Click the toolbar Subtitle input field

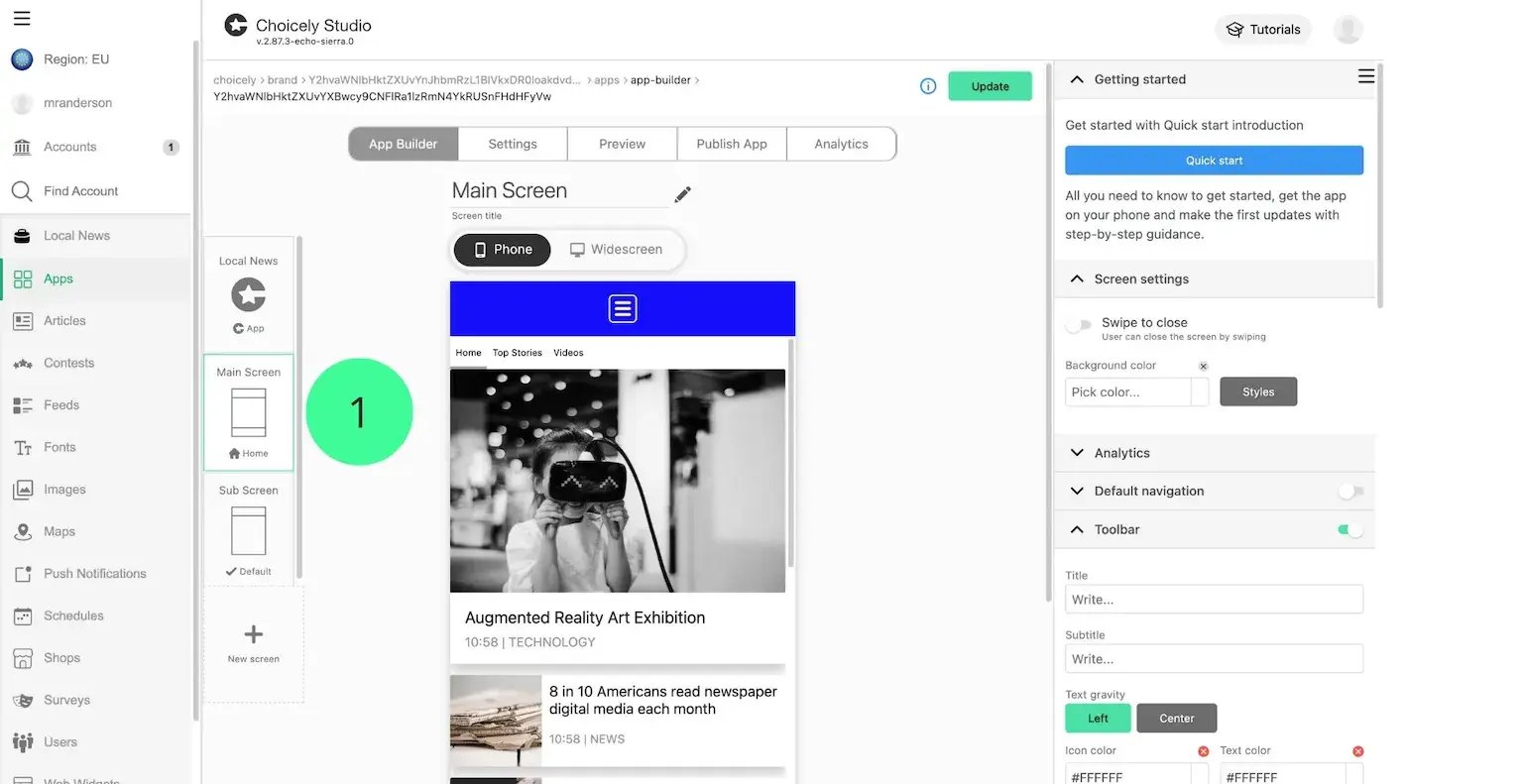[x=1214, y=659]
